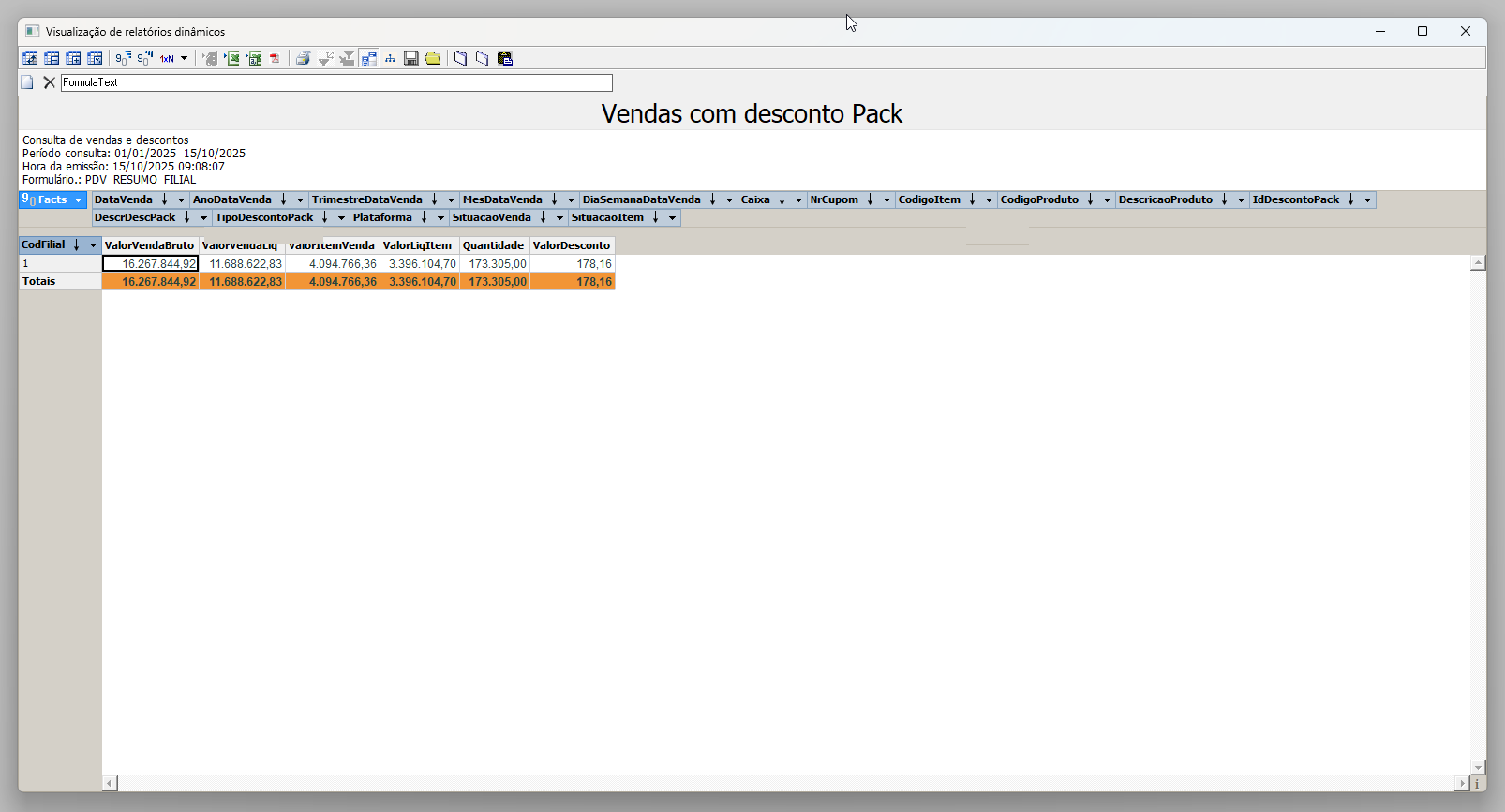
Task: Toggle the highlighted layout panel button
Action: click(368, 58)
